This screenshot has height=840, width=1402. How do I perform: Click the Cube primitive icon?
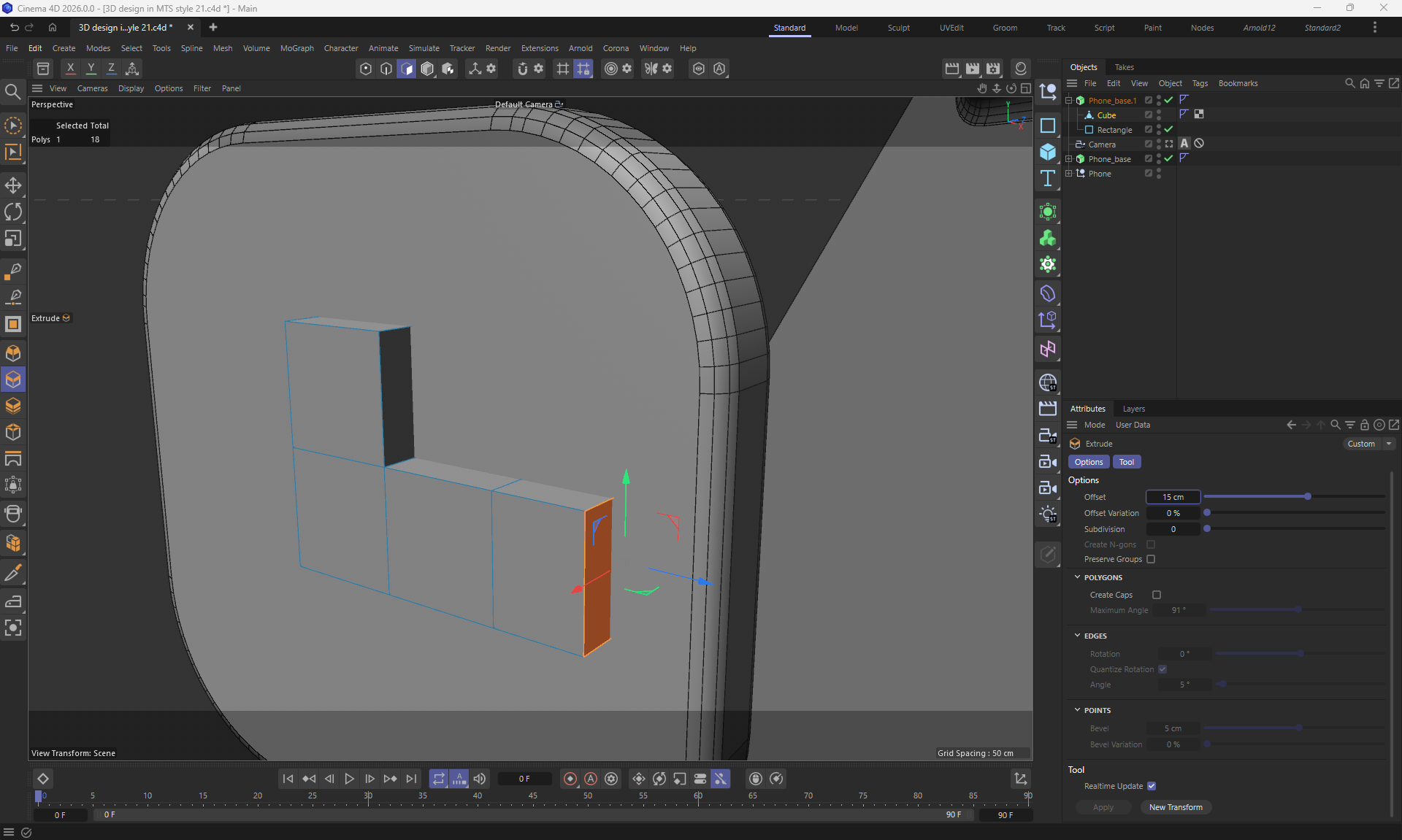pos(1048,152)
